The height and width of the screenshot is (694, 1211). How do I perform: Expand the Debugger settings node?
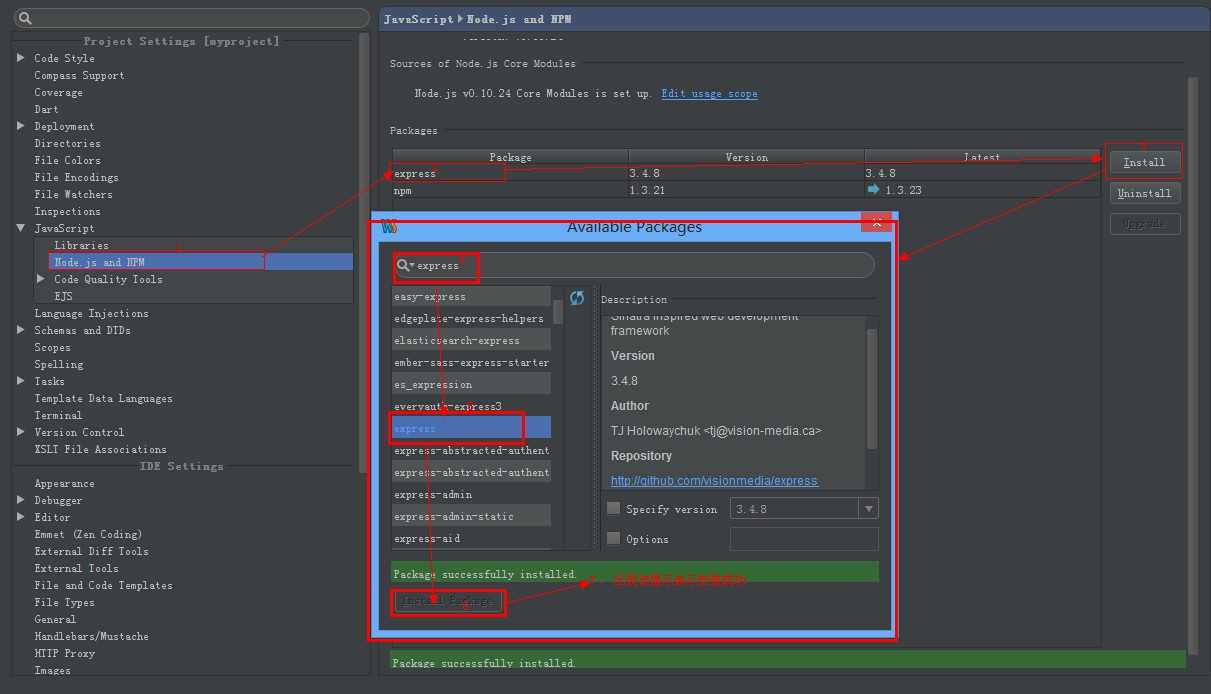(21, 500)
